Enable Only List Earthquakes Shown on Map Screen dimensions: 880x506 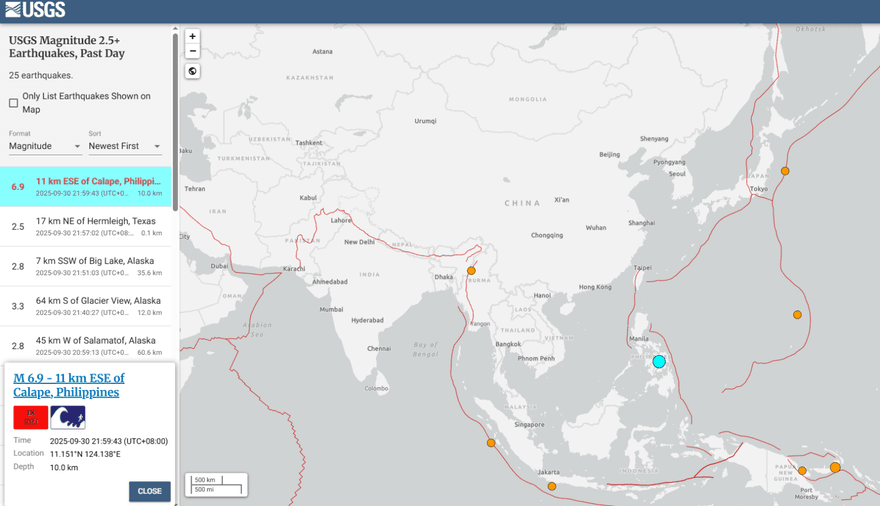pyautogui.click(x=14, y=103)
